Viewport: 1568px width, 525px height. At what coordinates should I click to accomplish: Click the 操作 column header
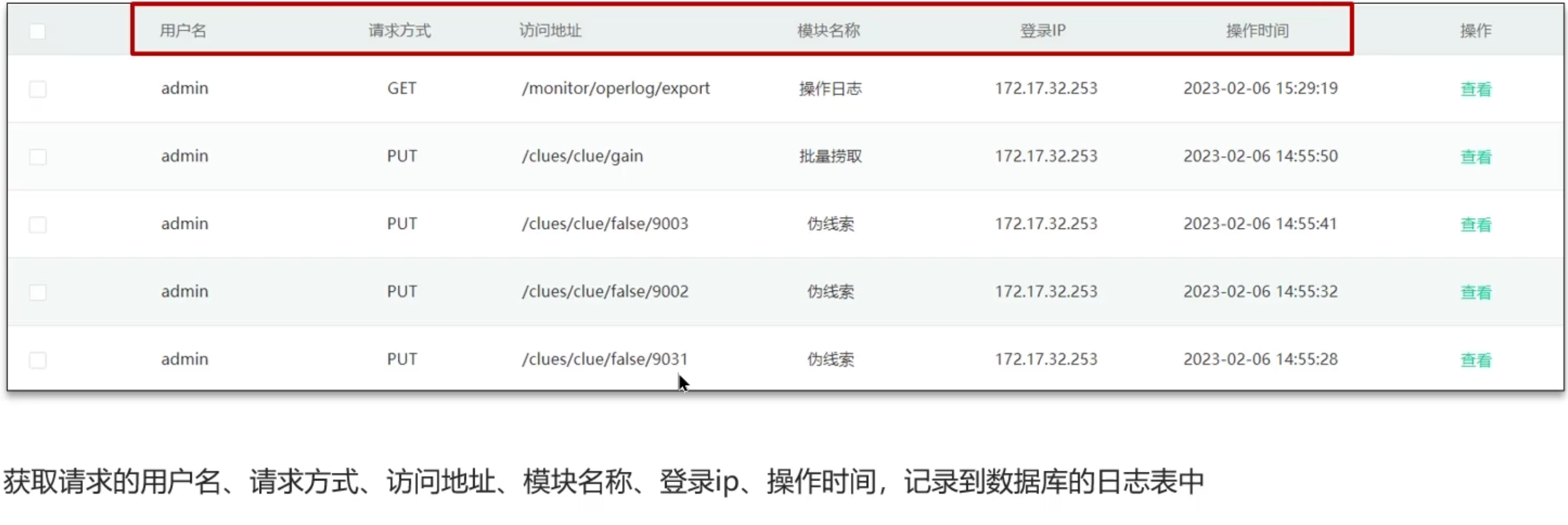click(1475, 31)
